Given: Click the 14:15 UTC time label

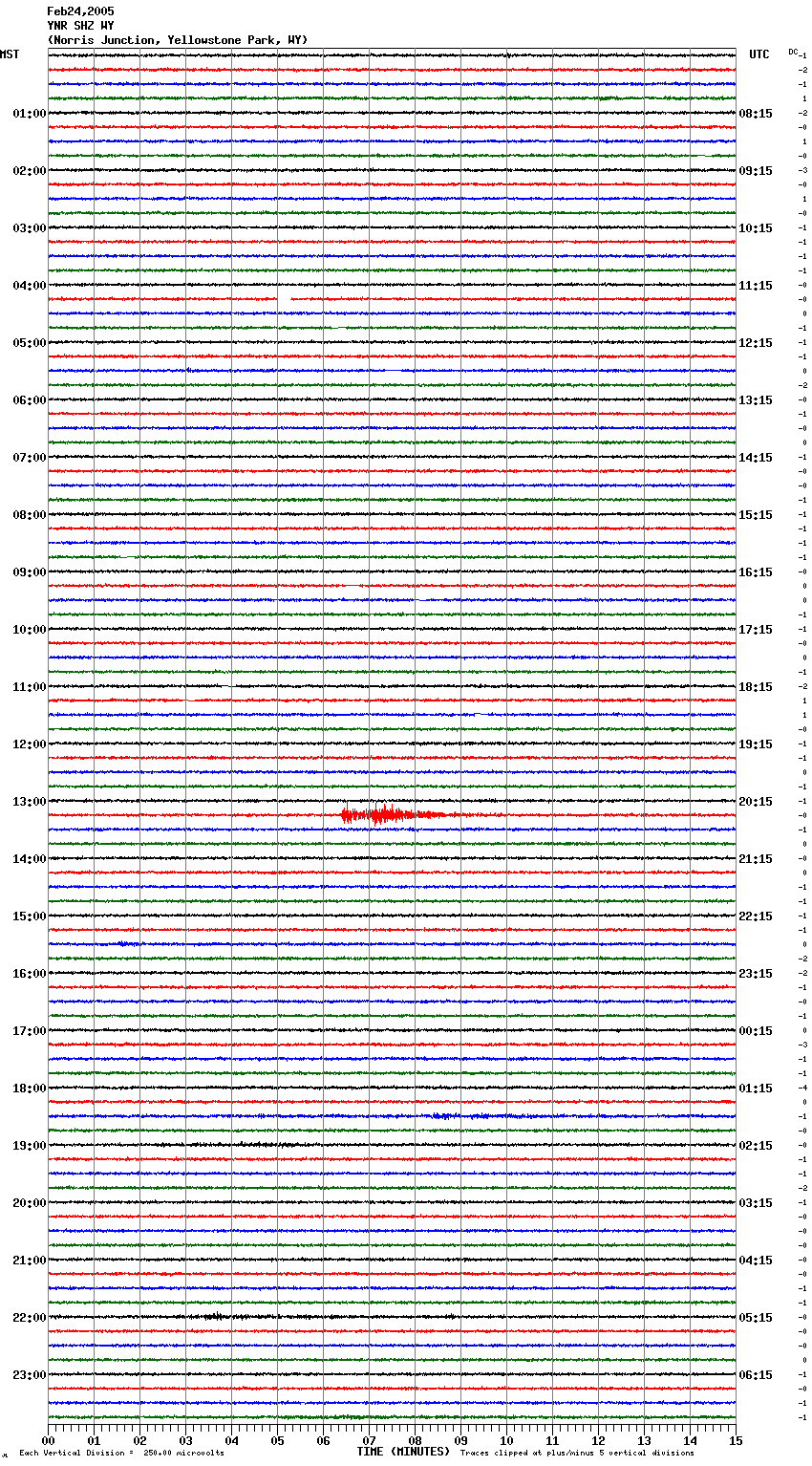Looking at the screenshot, I should (756, 458).
